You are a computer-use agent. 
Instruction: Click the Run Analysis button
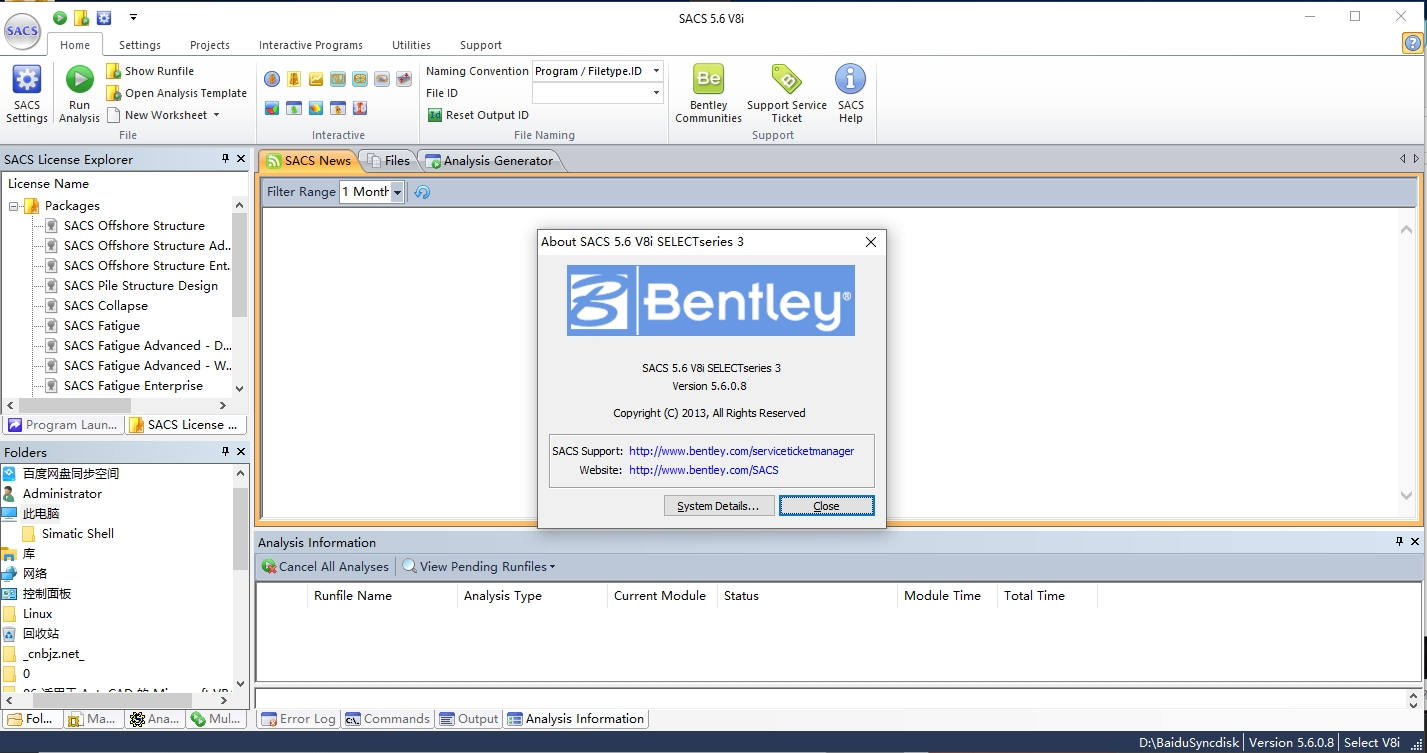(79, 95)
